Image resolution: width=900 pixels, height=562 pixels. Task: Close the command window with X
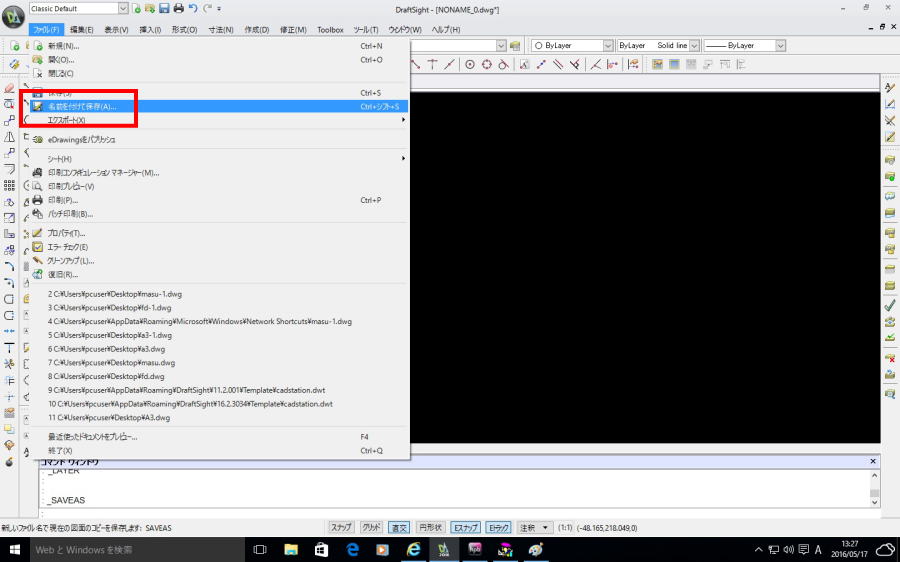coord(873,461)
